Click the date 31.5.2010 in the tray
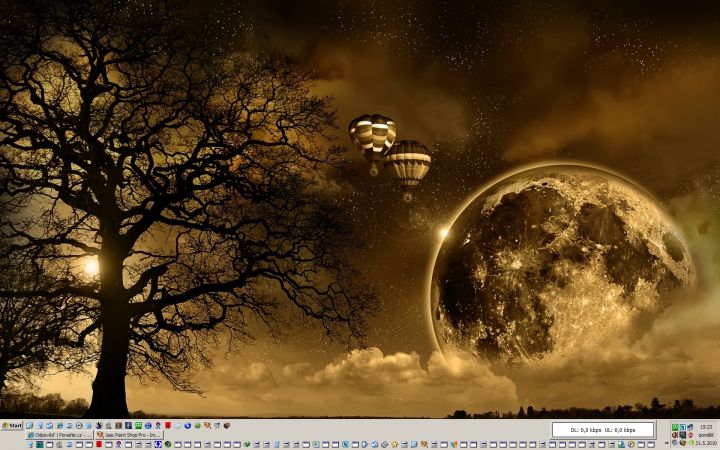720x450 pixels. [x=706, y=443]
